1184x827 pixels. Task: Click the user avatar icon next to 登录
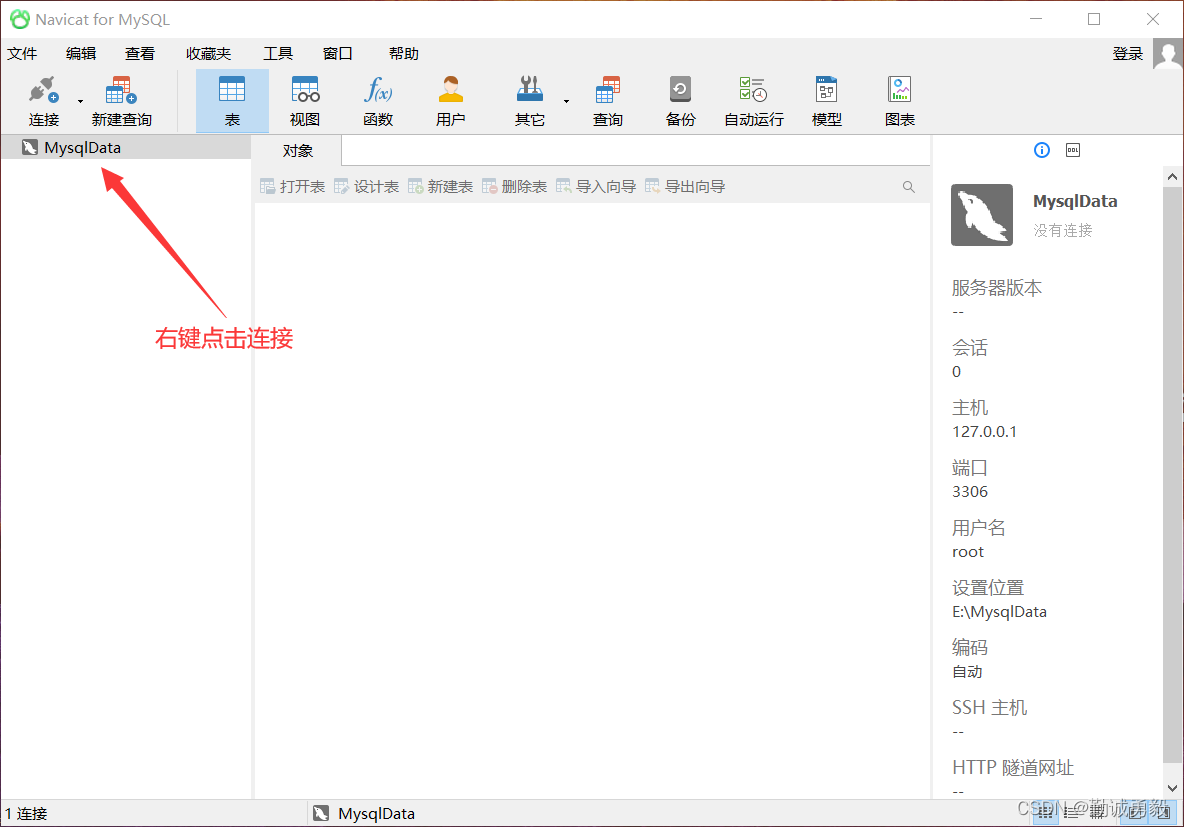tap(1167, 54)
